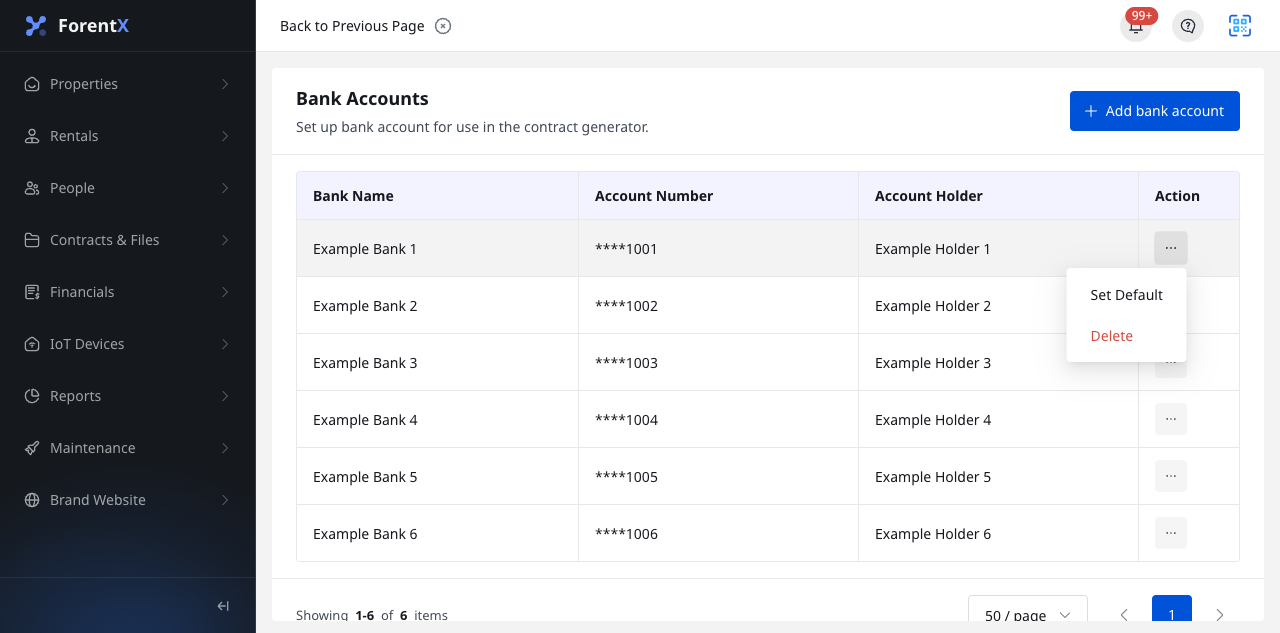Select the Example Bank 2 cell
The width and height of the screenshot is (1280, 633).
437,305
